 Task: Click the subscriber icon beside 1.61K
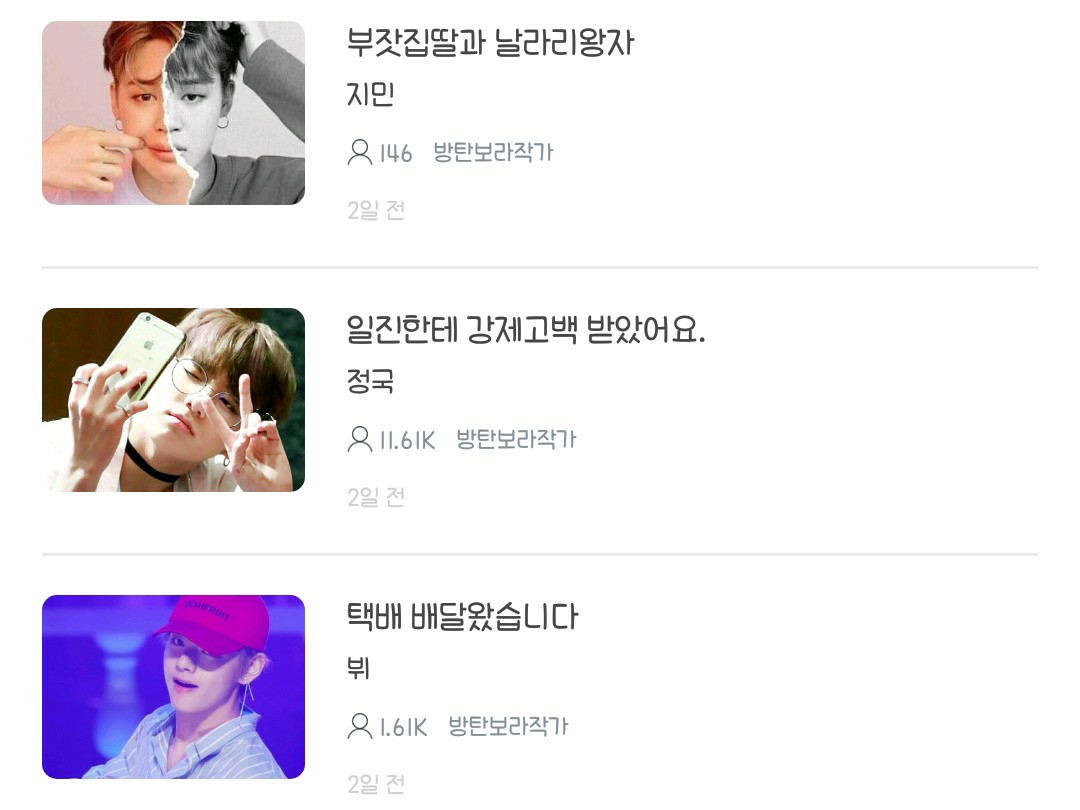[360, 726]
